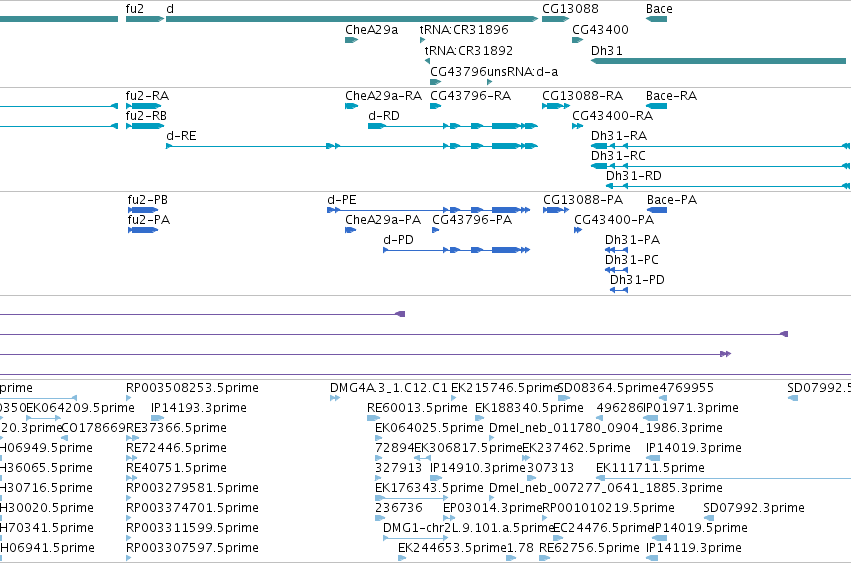Screen dimensions: 851x563
Task: Select the tRNA:CR31892 label
Action: pyautogui.click(x=468, y=50)
